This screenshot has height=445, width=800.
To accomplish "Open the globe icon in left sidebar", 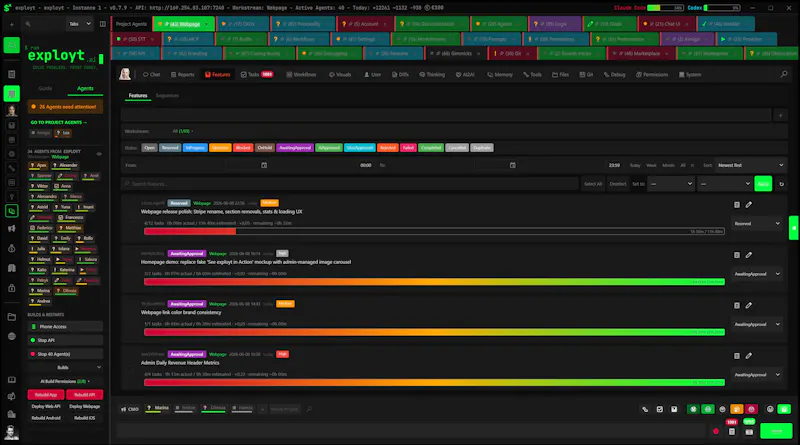I will 12,336.
